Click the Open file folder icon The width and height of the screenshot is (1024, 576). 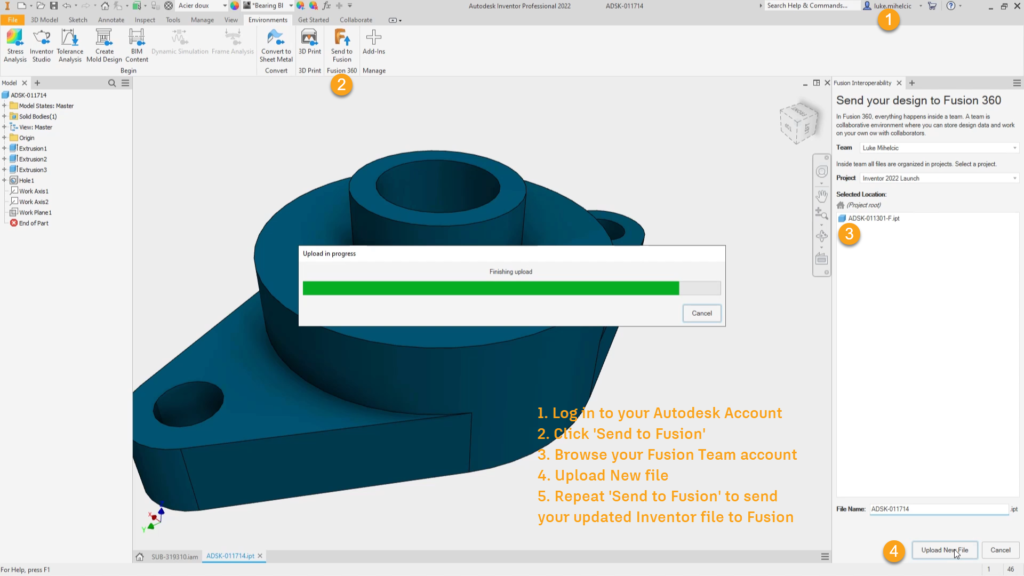coord(40,6)
